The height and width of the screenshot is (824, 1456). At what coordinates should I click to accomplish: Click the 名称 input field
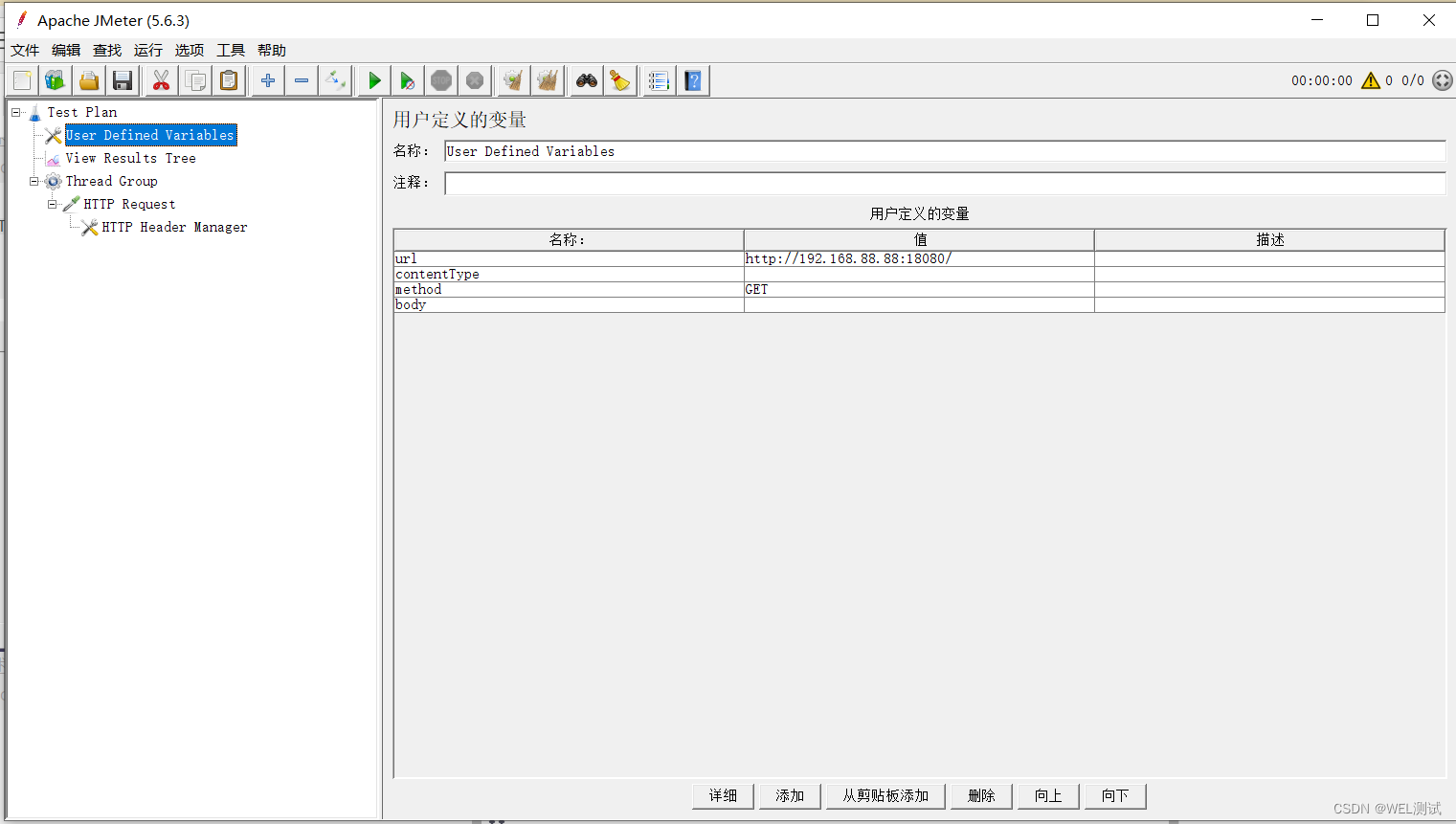tap(945, 151)
